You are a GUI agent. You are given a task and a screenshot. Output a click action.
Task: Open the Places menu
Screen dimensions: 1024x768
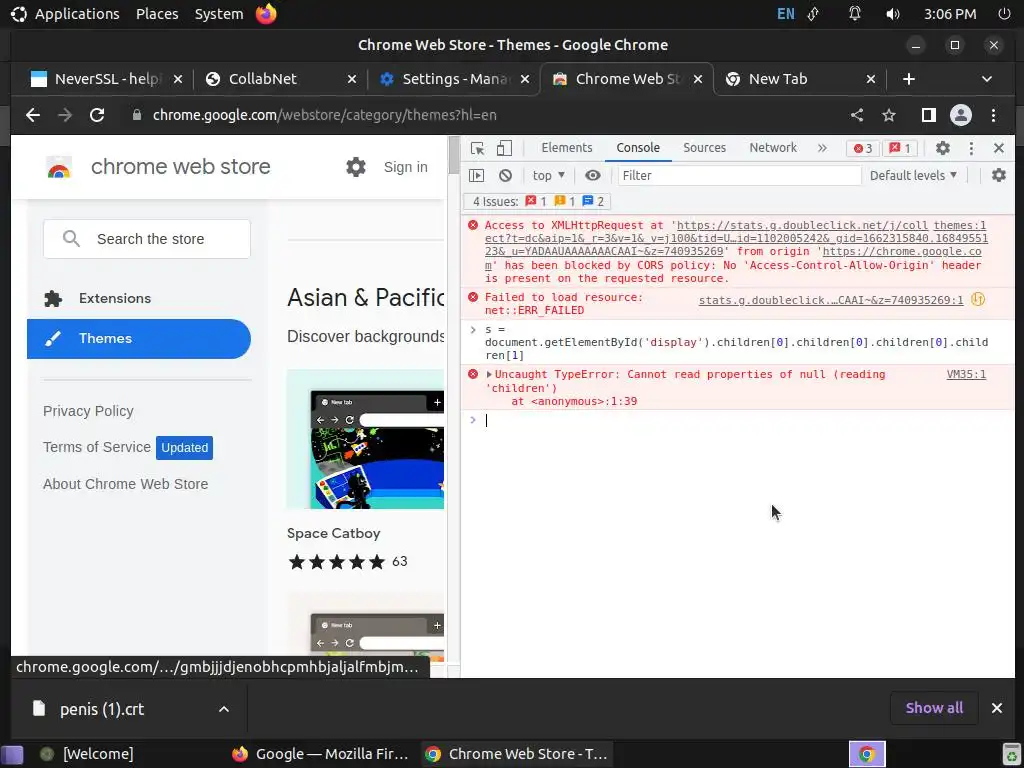(157, 14)
